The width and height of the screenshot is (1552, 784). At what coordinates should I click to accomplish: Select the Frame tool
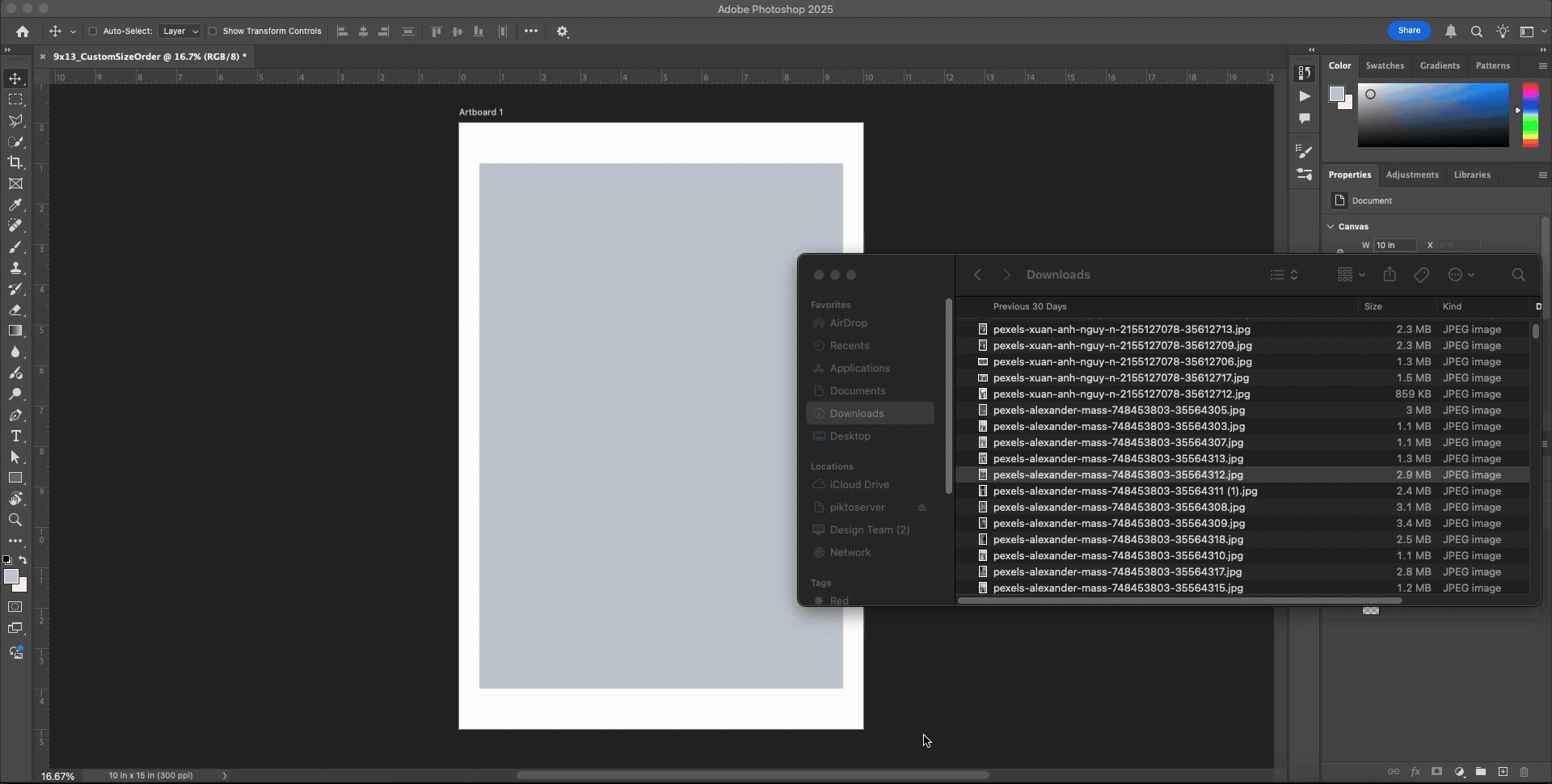point(15,183)
